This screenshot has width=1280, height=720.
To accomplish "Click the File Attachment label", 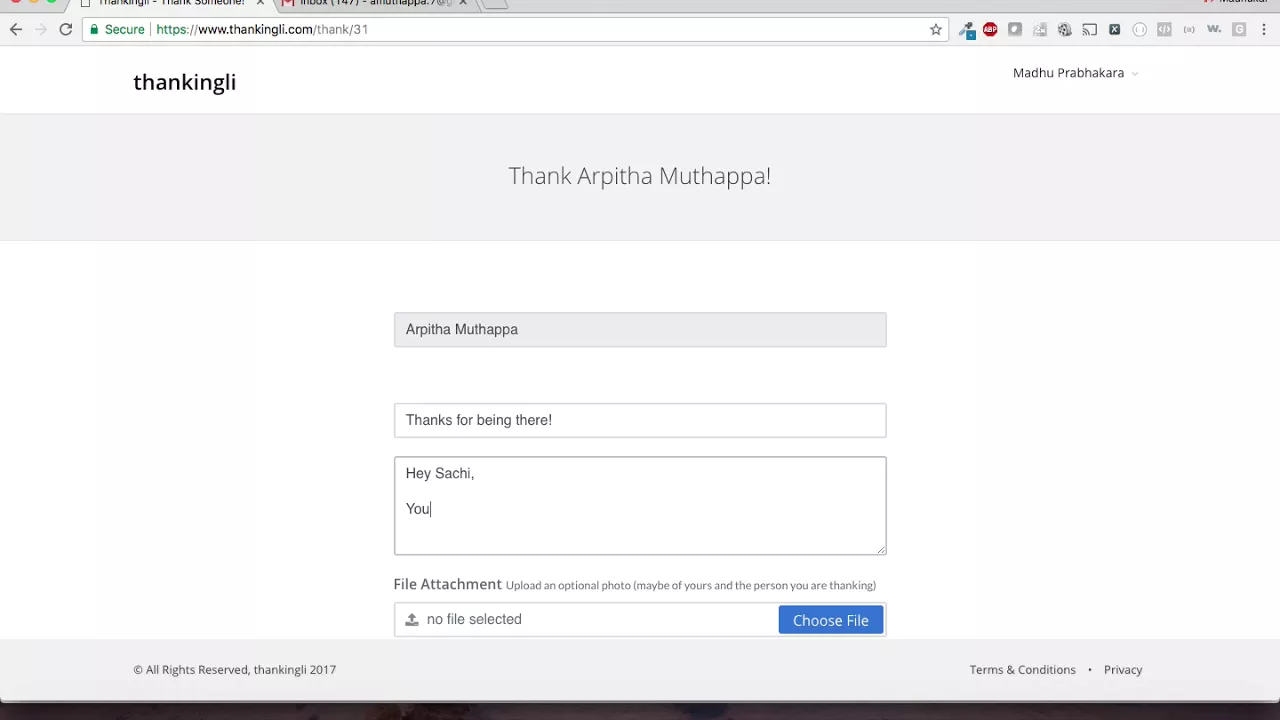I will point(447,584).
